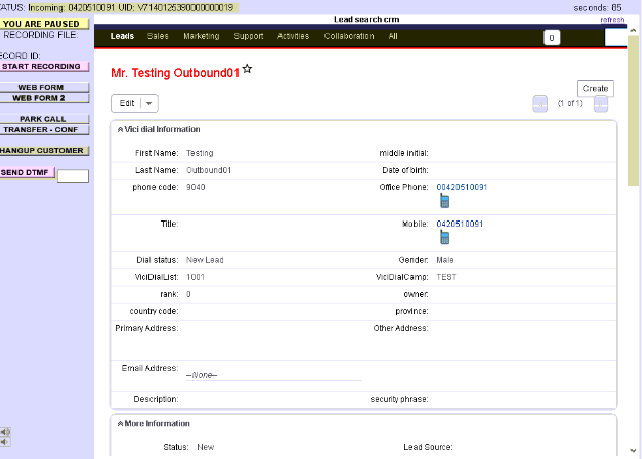This screenshot has width=642, height=459.
Task: Open the All menu tab
Action: pos(393,36)
